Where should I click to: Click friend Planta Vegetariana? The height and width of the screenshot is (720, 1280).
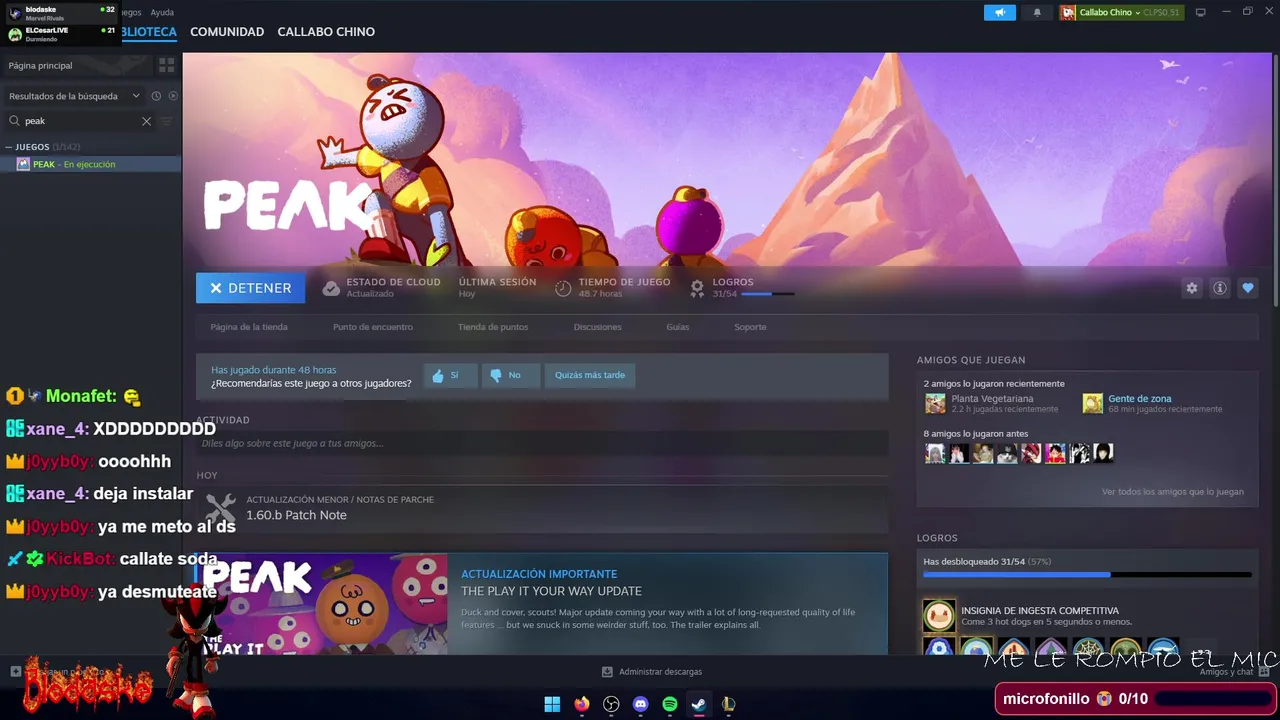[992, 399]
